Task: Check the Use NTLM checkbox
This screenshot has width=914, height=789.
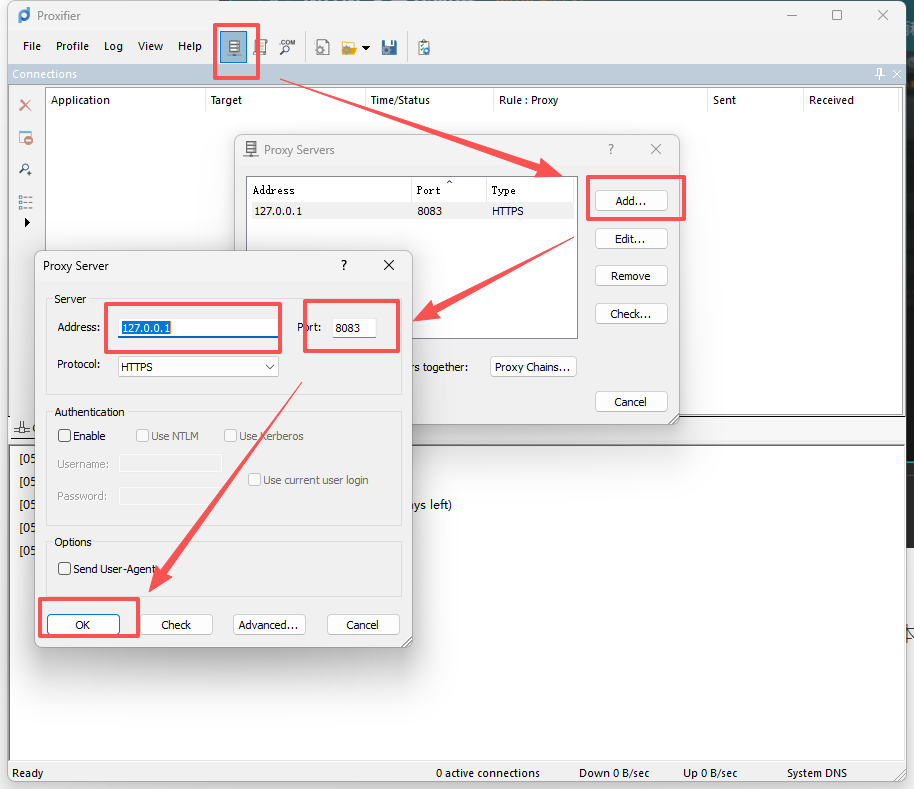Action: pyautogui.click(x=142, y=436)
